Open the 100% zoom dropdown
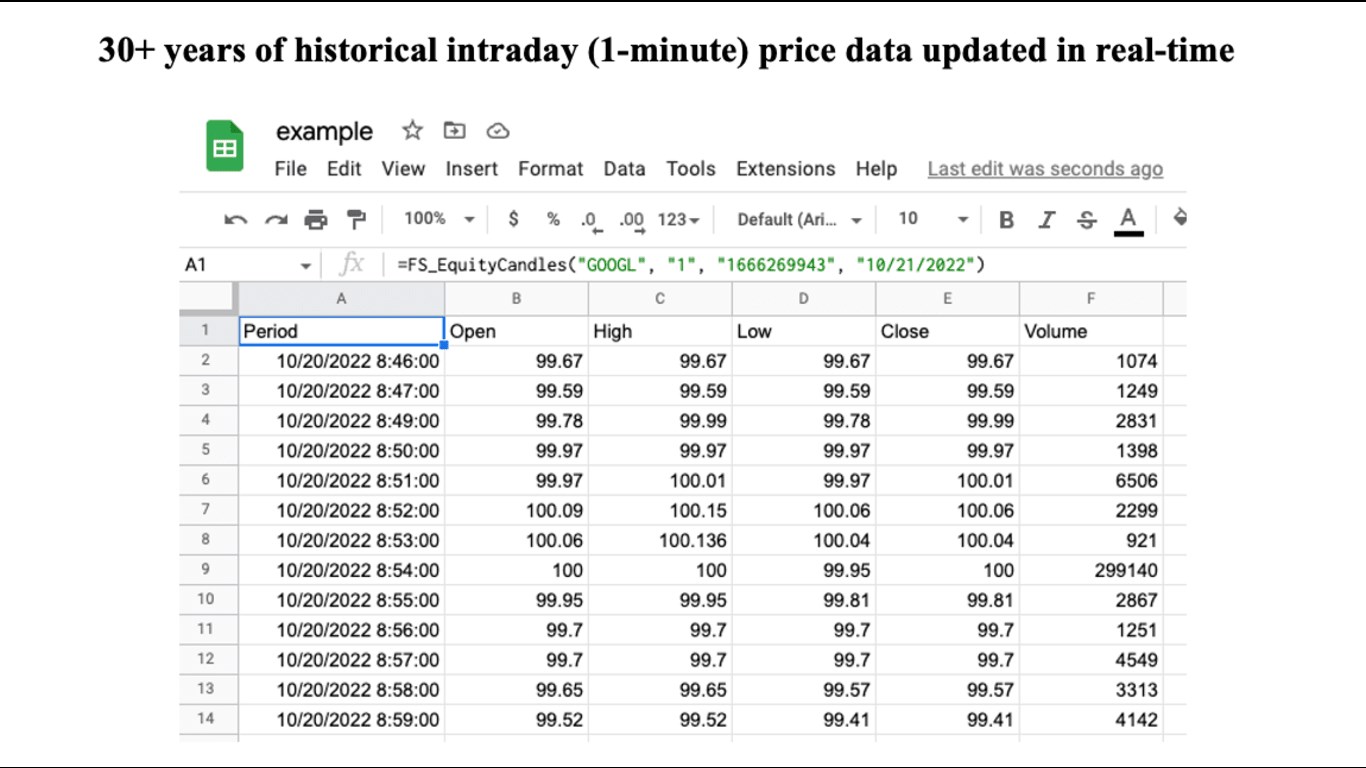Image resolution: width=1366 pixels, height=768 pixels. tap(439, 219)
